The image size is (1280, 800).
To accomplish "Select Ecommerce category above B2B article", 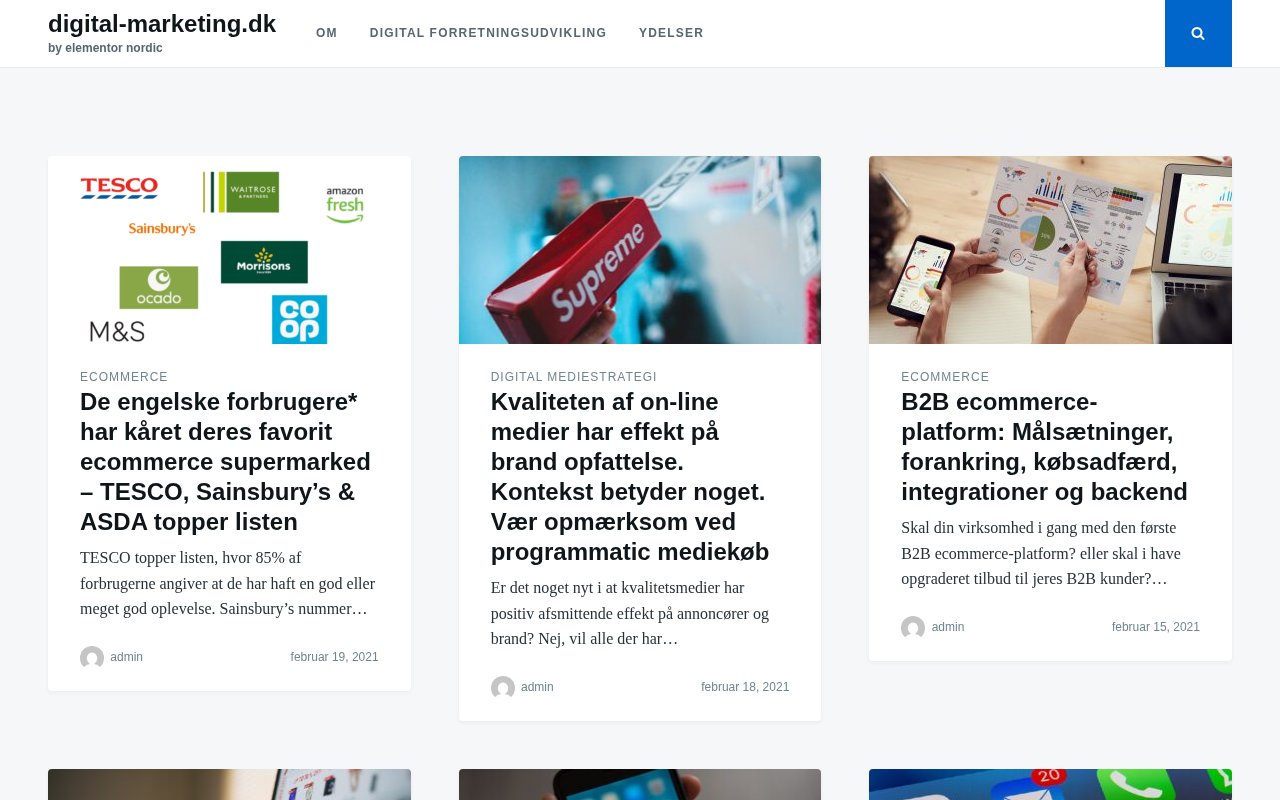I will tap(945, 377).
